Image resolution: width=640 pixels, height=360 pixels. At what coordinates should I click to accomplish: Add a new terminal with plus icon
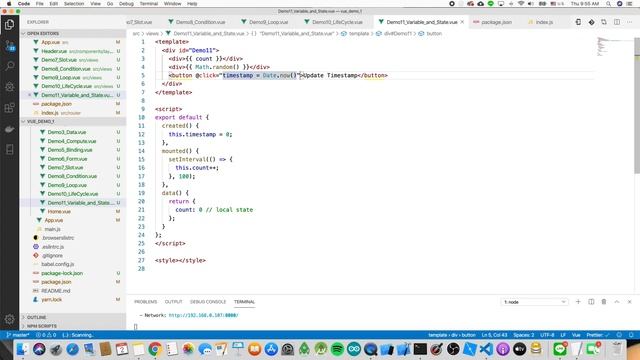pos(578,302)
